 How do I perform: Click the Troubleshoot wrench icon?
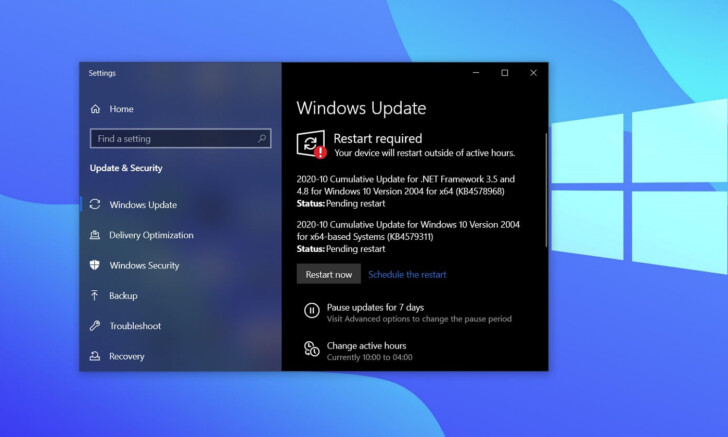[95, 326]
